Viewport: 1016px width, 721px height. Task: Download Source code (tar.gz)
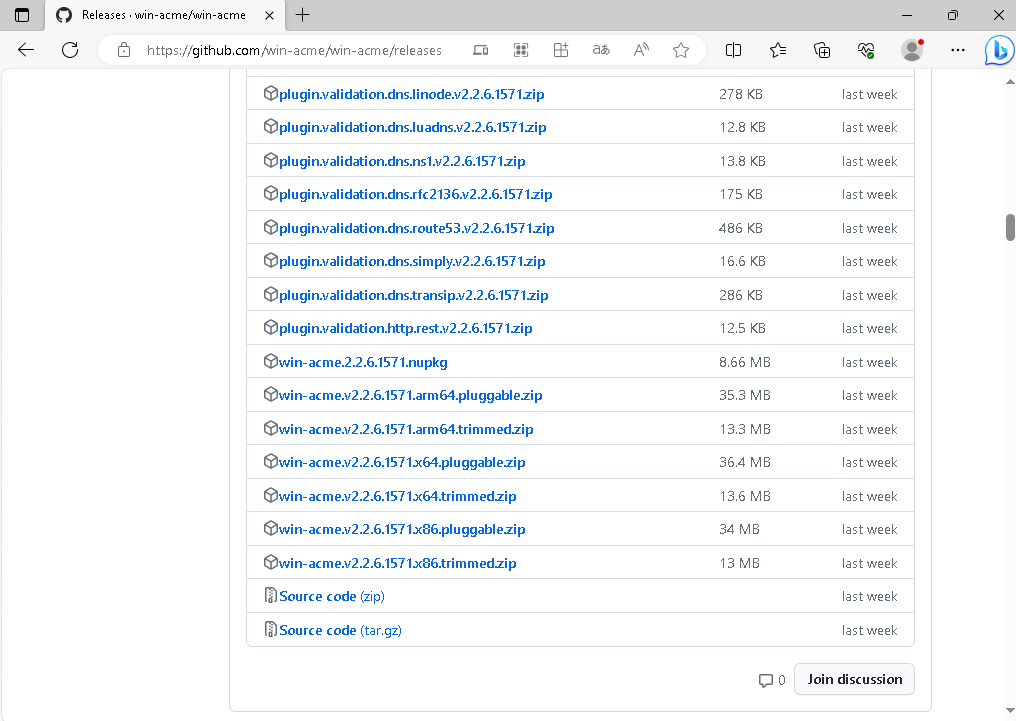coord(340,630)
